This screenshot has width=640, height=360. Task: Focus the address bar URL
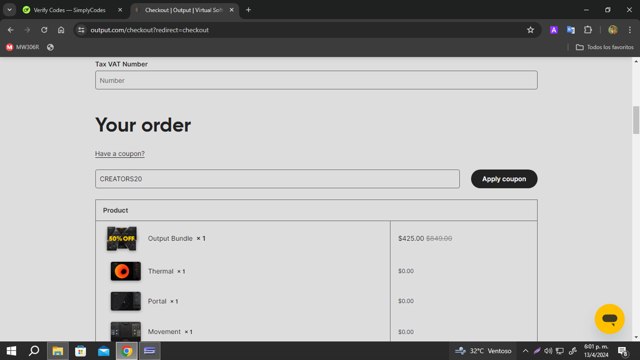tap(149, 30)
